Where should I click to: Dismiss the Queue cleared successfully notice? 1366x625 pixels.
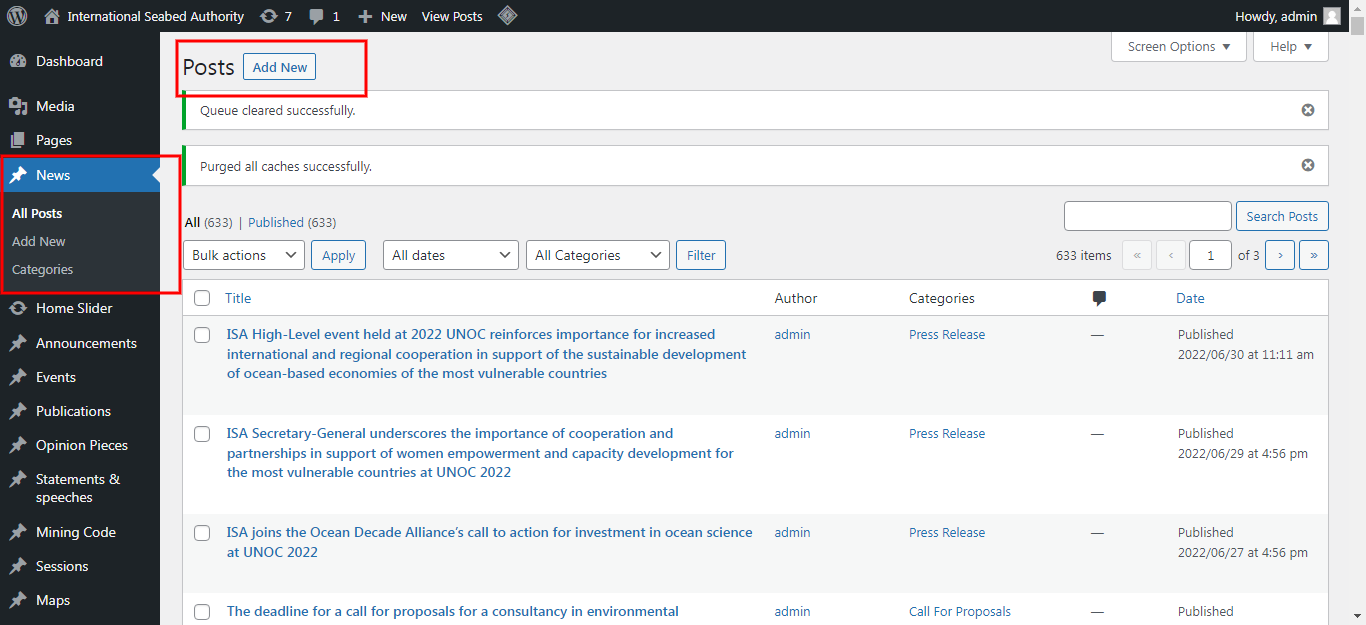click(x=1308, y=110)
